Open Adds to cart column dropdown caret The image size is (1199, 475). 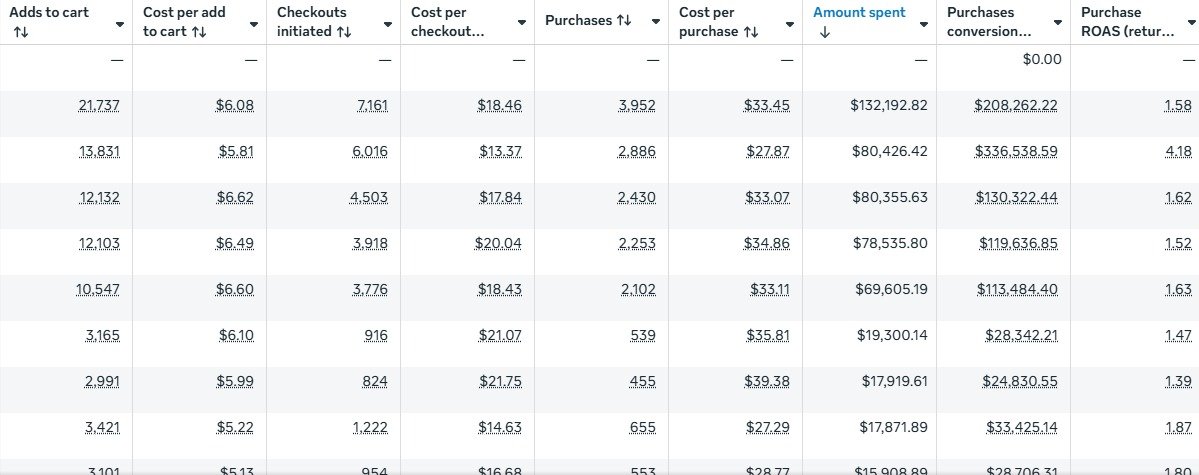click(120, 22)
